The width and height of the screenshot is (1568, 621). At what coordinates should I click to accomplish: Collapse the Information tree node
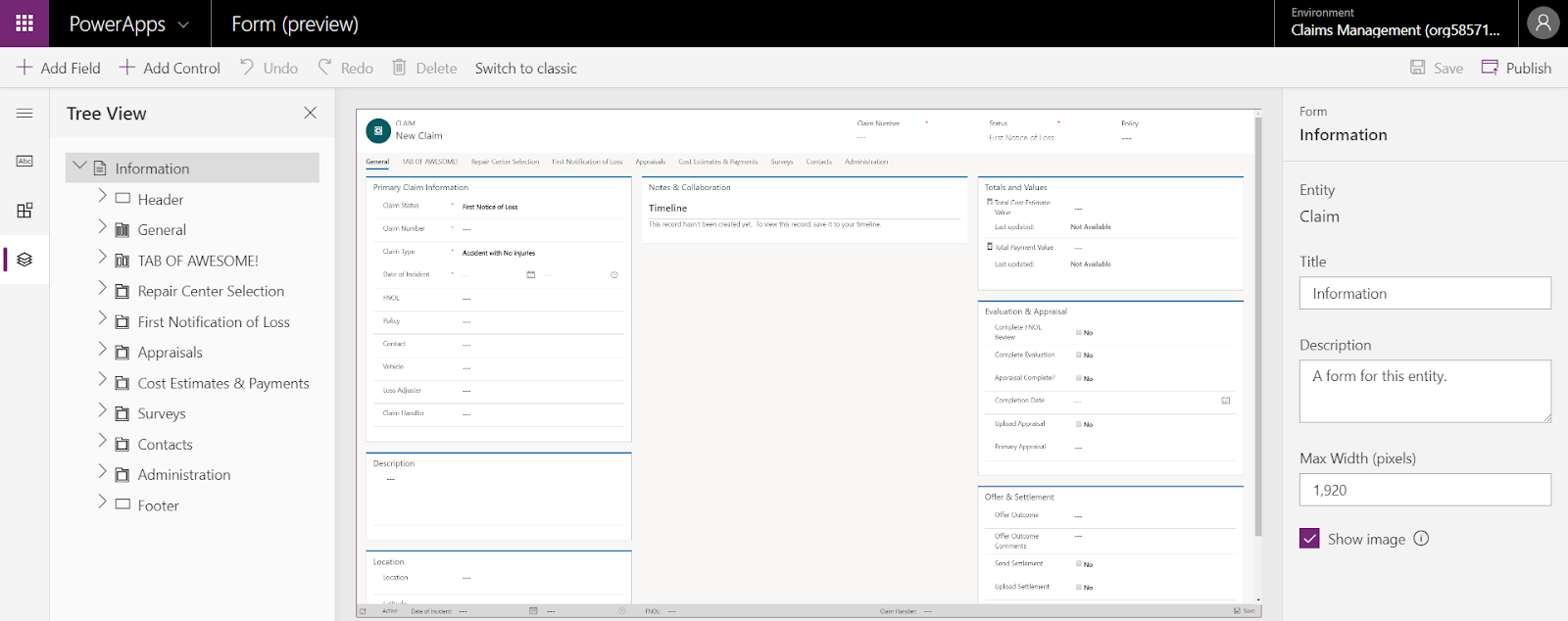(80, 167)
